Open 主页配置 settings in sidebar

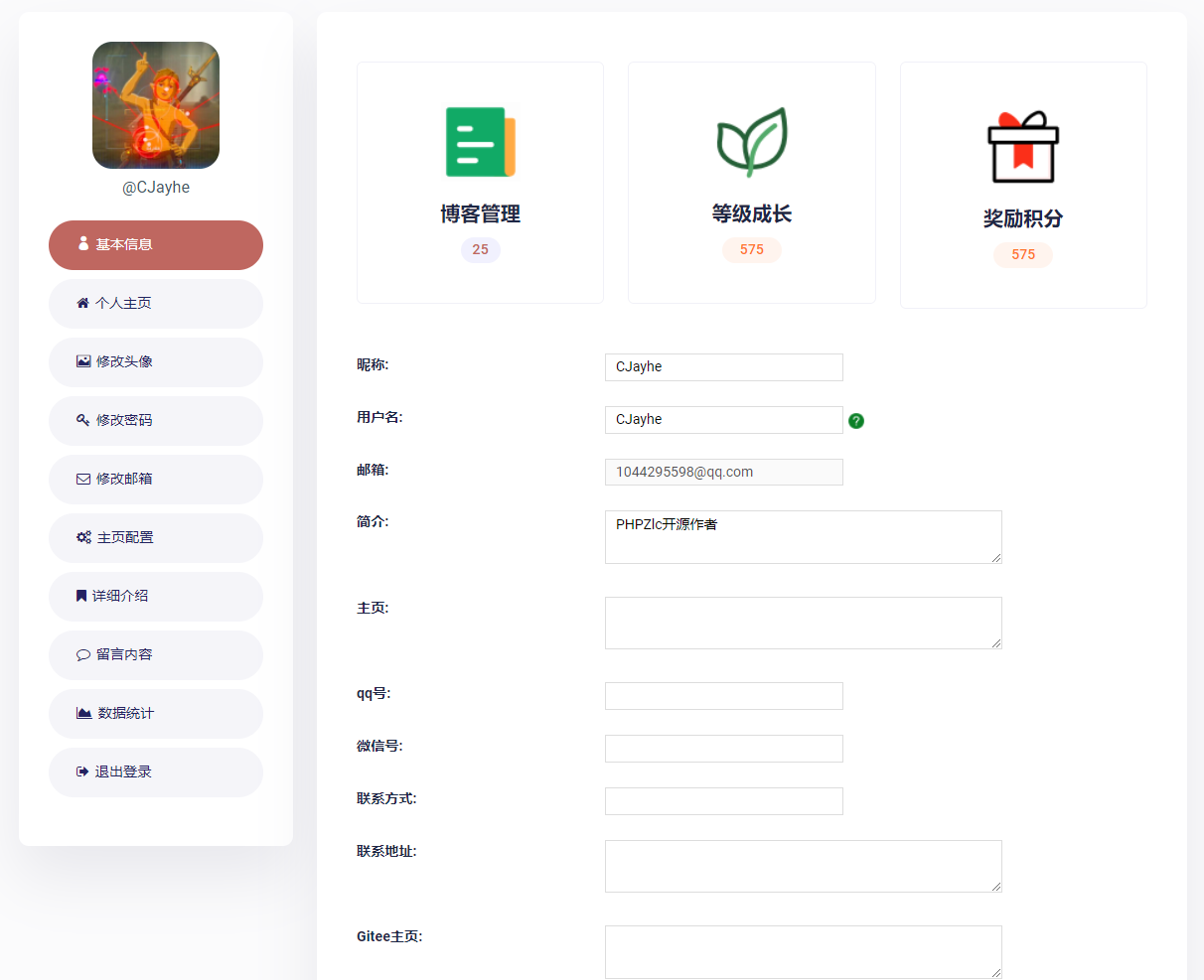pyautogui.click(x=156, y=538)
